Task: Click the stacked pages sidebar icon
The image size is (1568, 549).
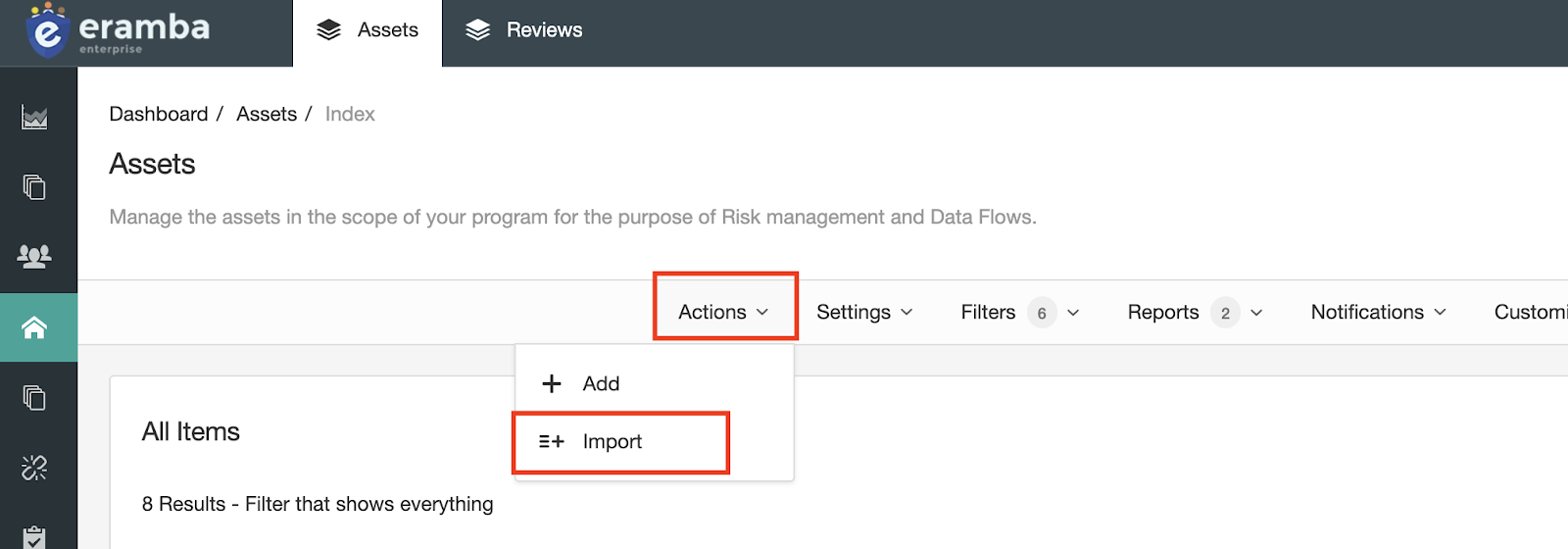Action: [x=34, y=186]
